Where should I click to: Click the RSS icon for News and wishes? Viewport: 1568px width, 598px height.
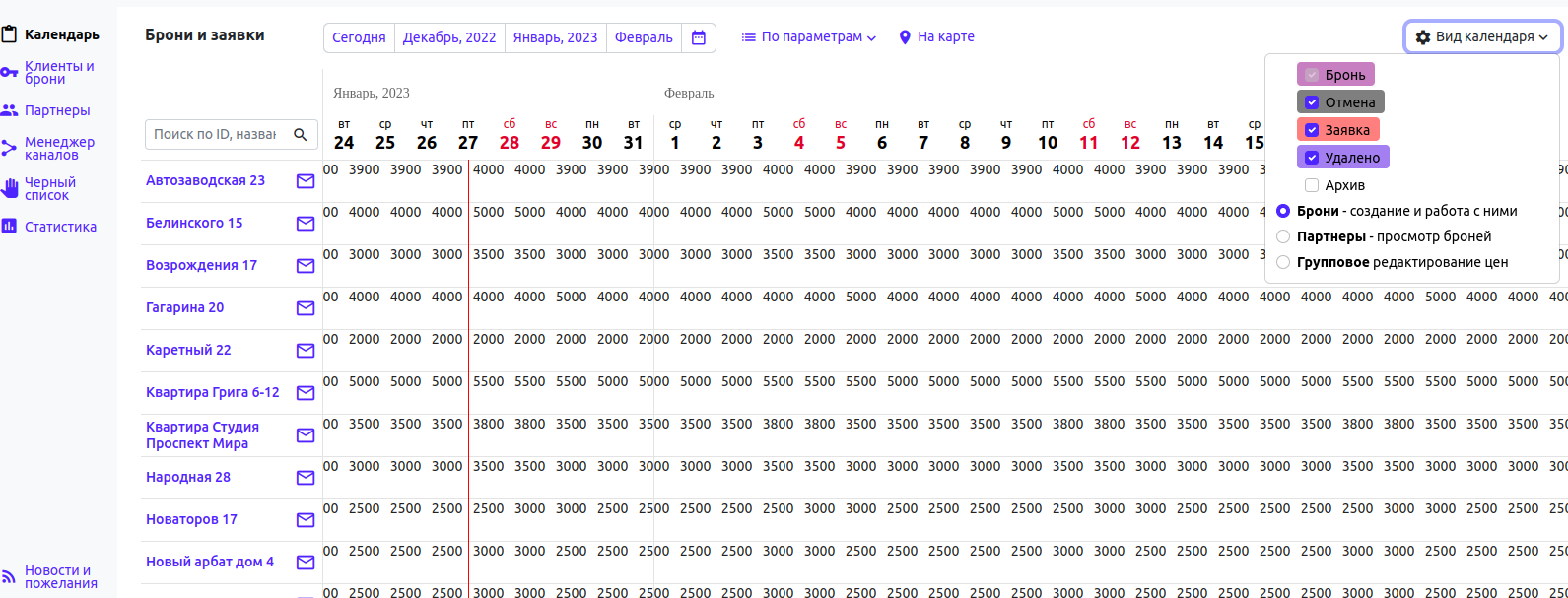click(x=9, y=577)
